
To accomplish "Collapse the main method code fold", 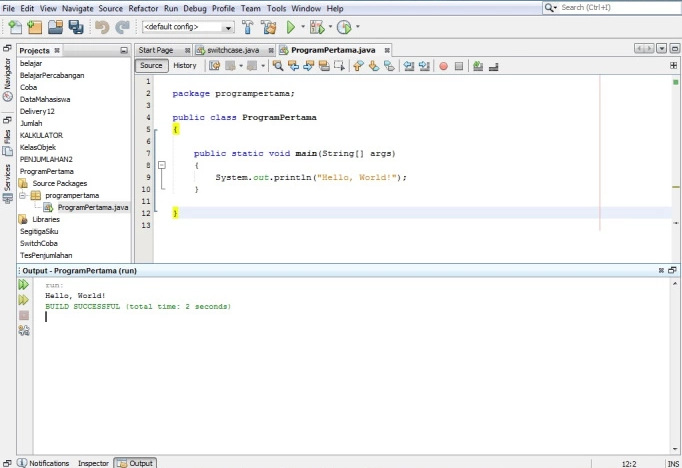I will coord(161,165).
